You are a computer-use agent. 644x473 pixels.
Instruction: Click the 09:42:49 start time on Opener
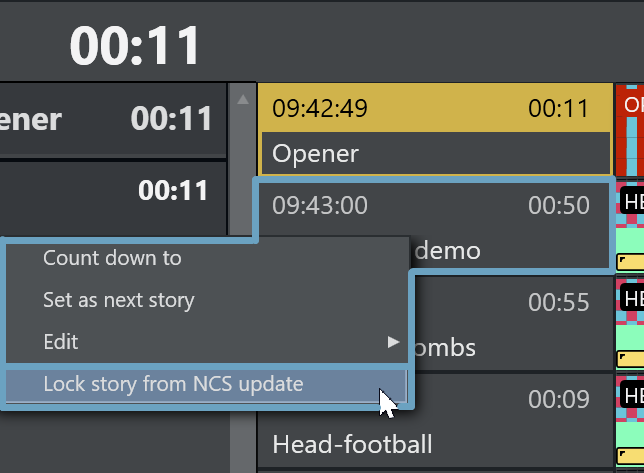click(320, 110)
